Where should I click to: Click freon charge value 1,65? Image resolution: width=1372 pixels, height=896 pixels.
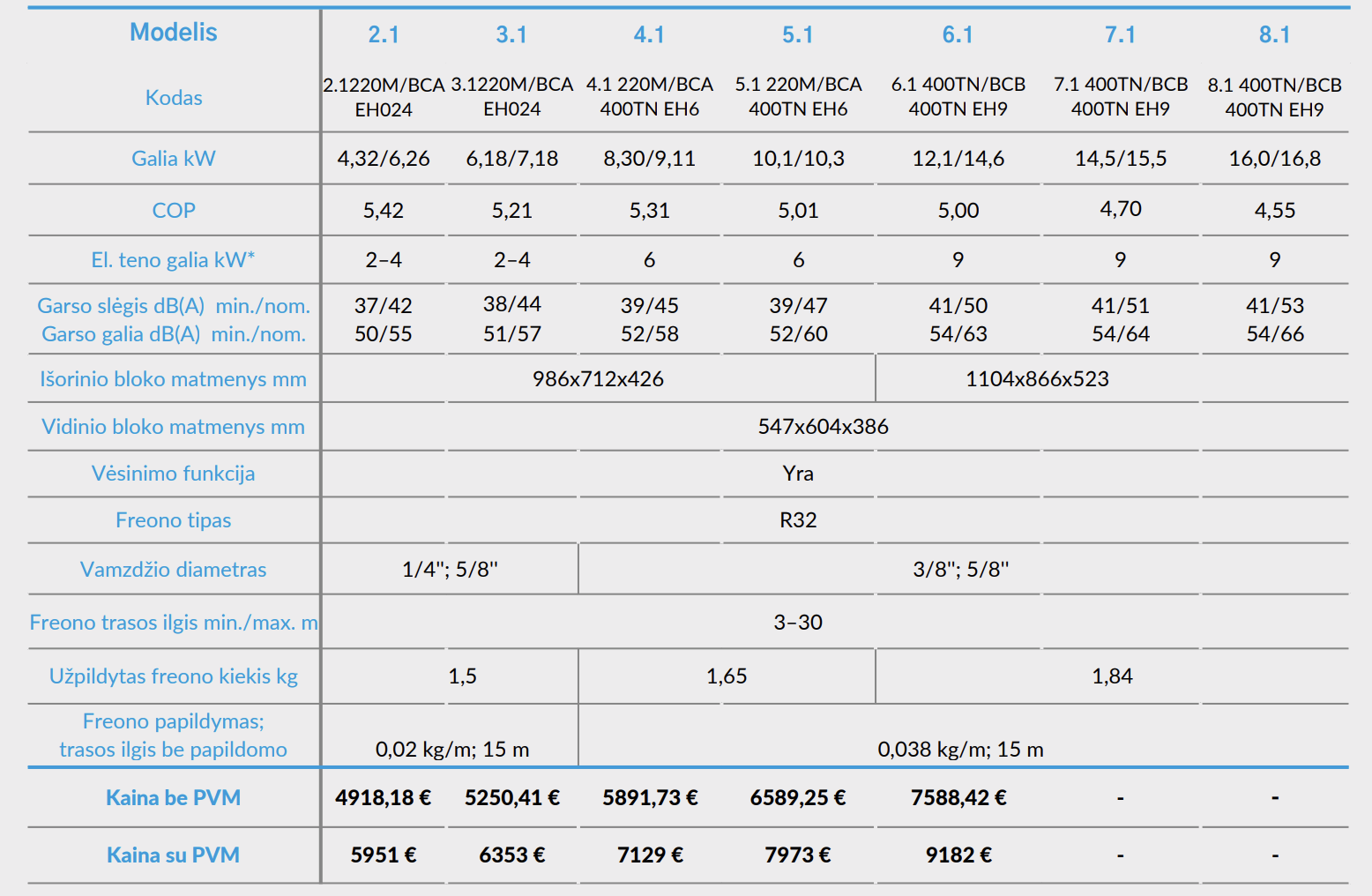click(727, 676)
